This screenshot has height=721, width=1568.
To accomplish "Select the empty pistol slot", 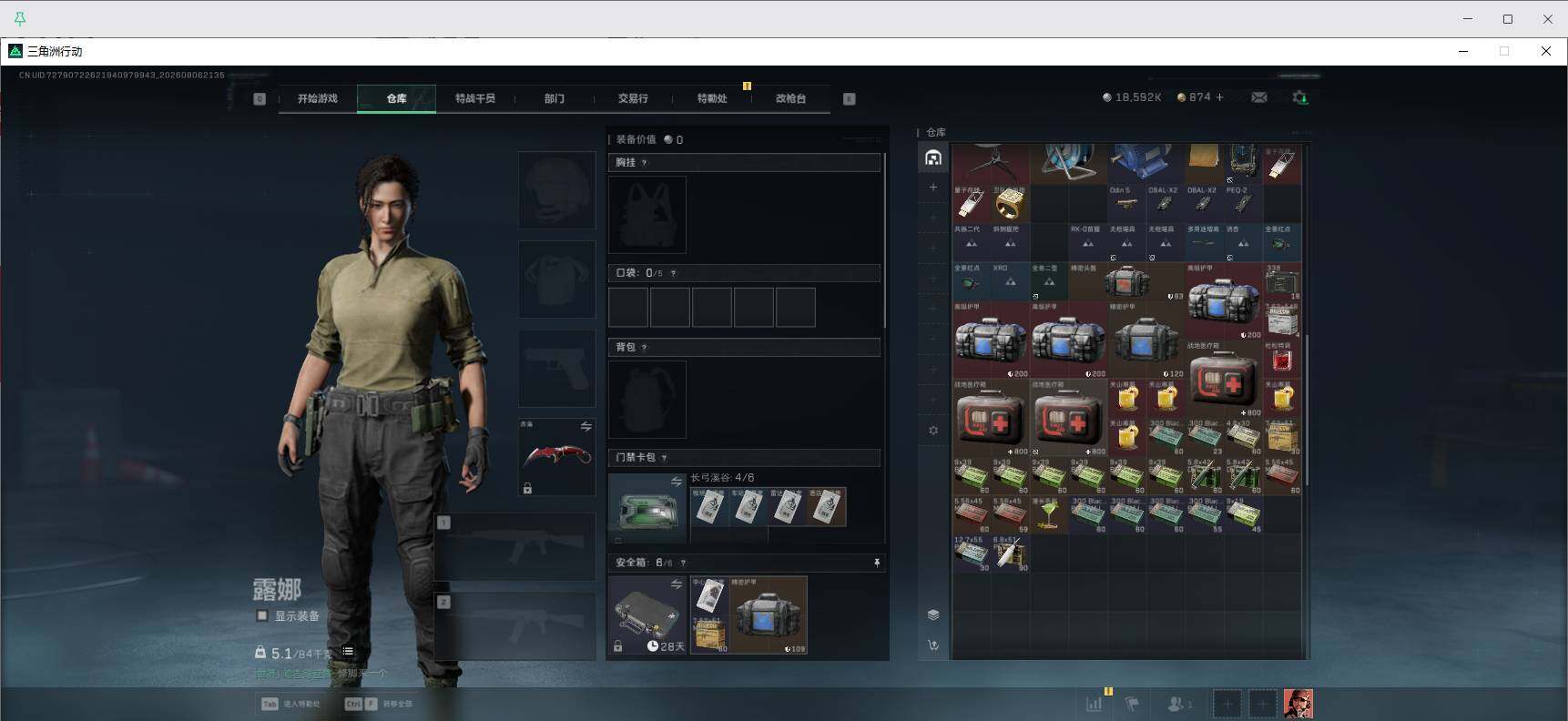I will point(556,368).
